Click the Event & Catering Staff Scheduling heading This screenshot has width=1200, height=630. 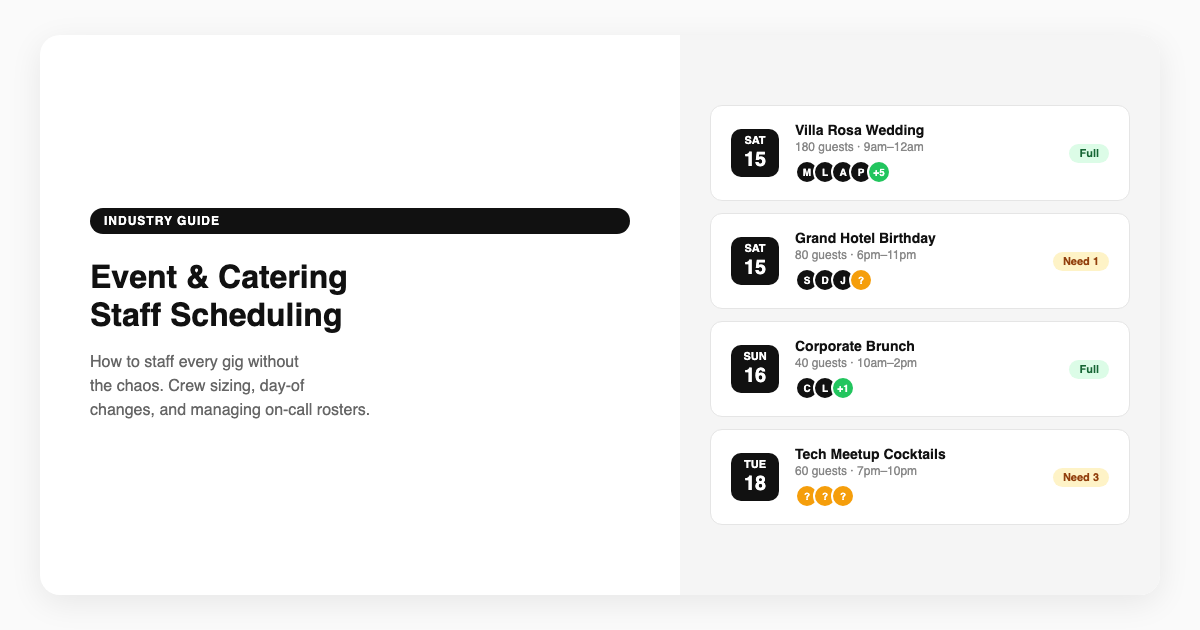pyautogui.click(x=218, y=296)
